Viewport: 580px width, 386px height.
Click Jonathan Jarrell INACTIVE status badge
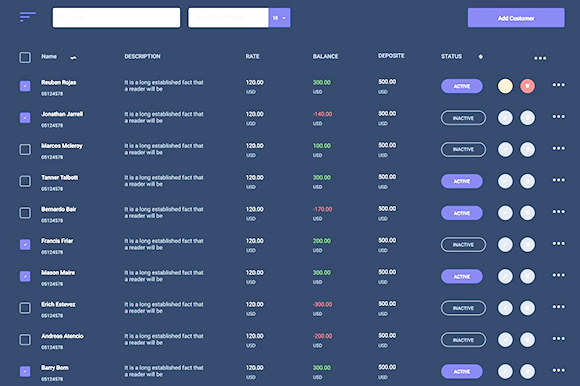463,118
